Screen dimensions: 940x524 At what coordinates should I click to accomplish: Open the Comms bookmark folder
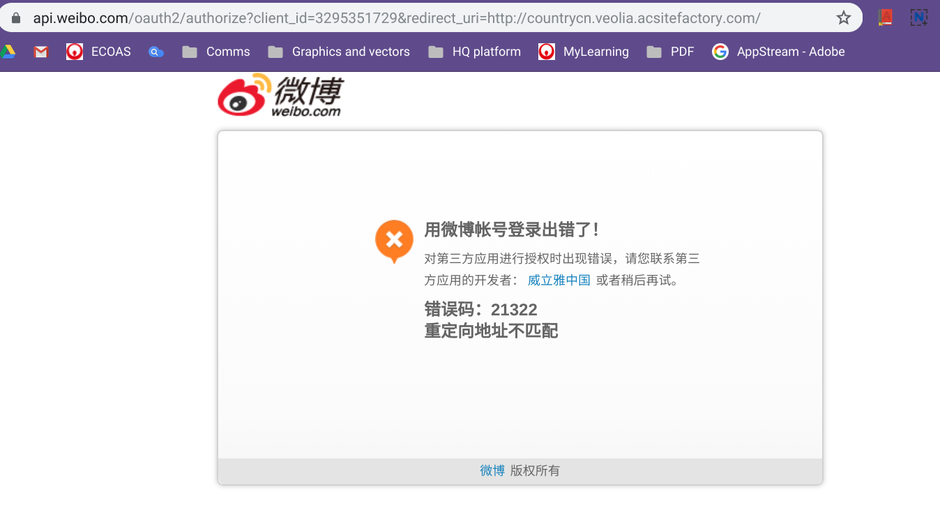216,52
